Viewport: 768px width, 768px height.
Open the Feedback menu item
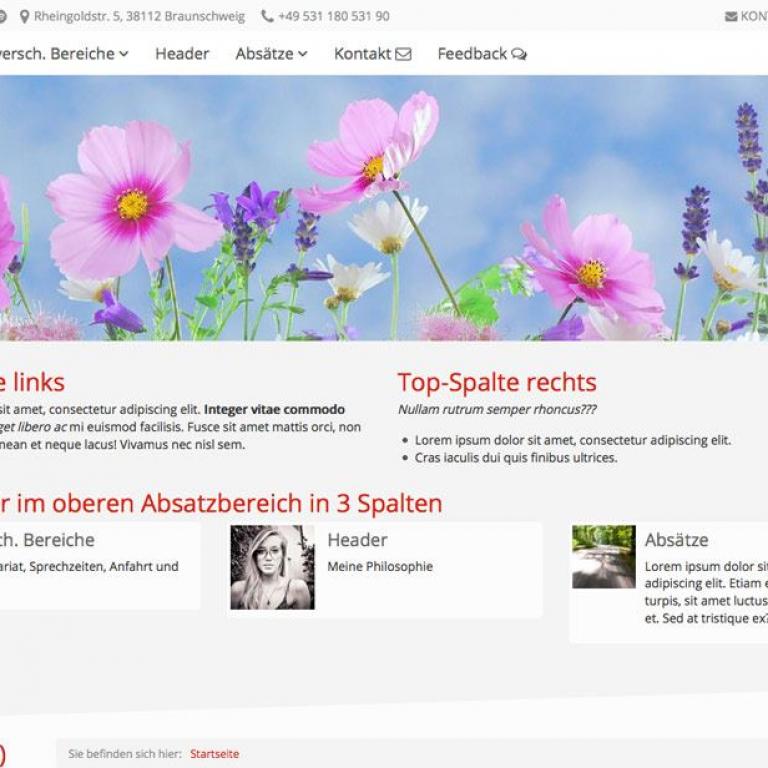pos(472,54)
